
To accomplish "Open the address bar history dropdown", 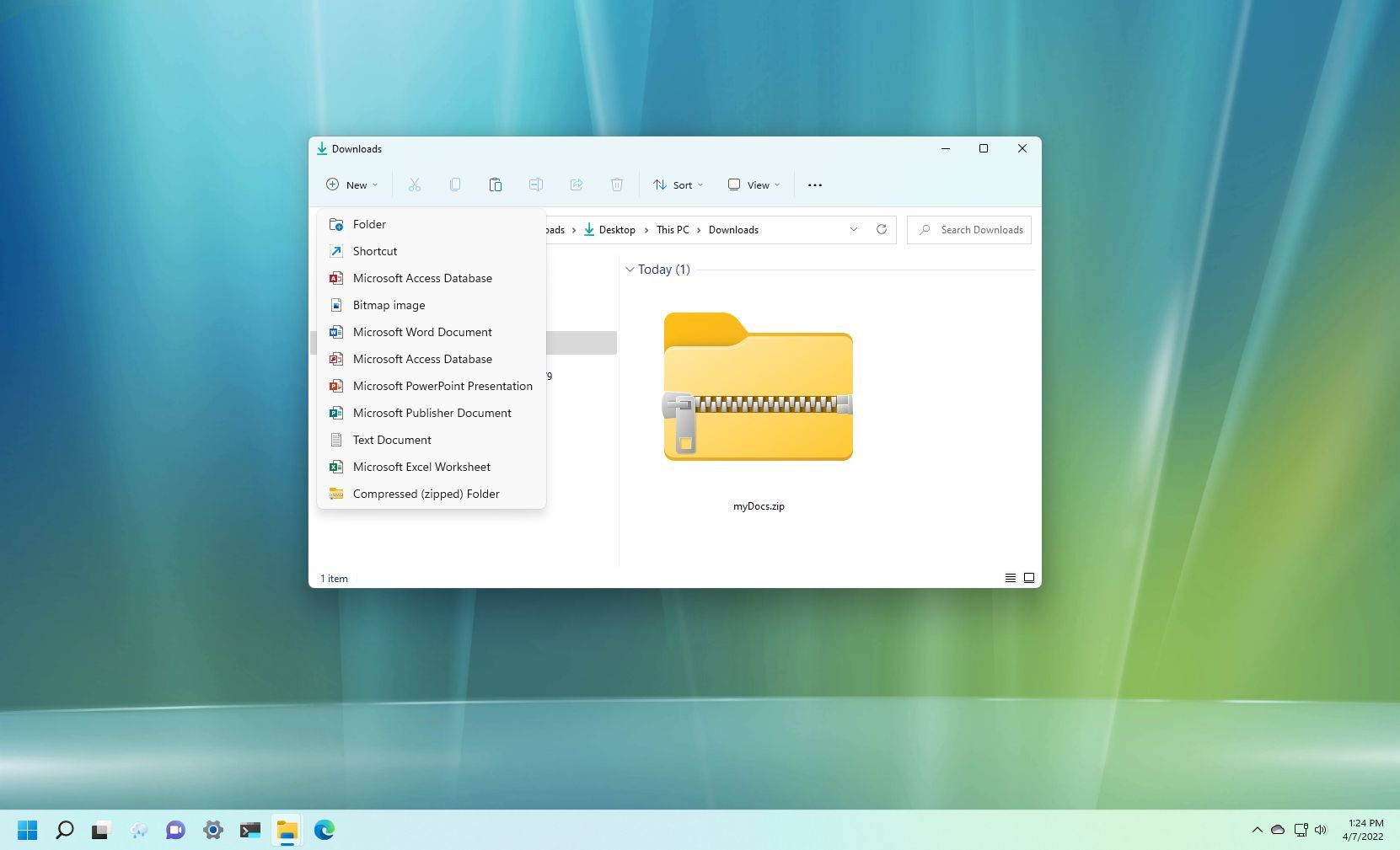I will (x=853, y=229).
